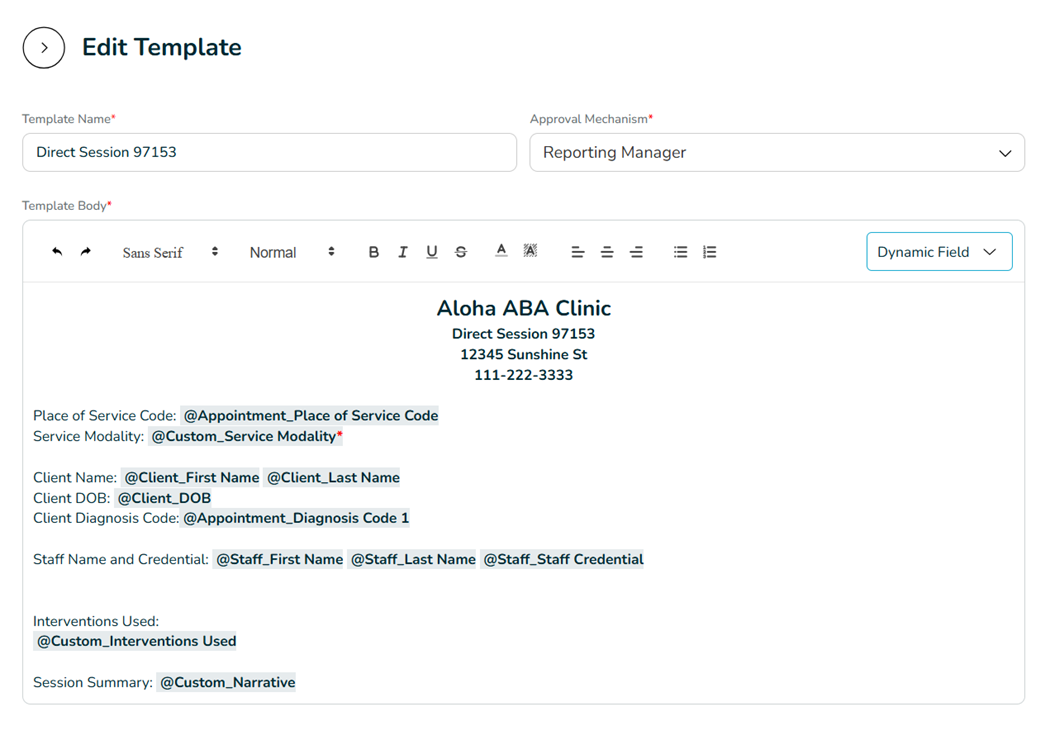This screenshot has height=740, width=1050.
Task: Open the Sans Serif font dropdown
Action: coord(169,253)
